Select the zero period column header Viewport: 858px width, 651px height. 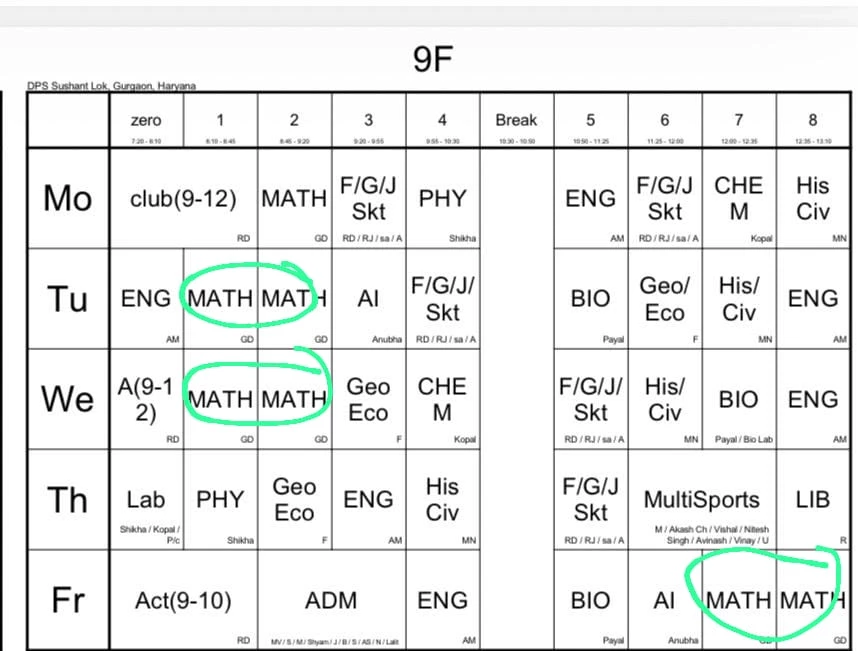pos(146,121)
